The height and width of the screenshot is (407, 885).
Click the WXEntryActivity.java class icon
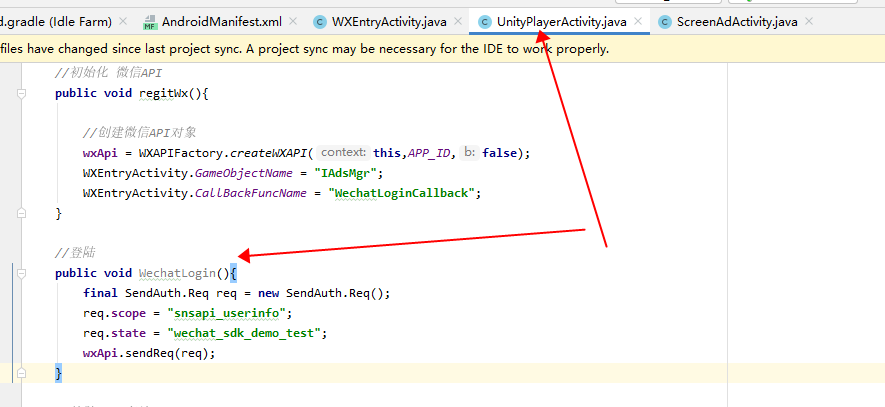[x=320, y=22]
